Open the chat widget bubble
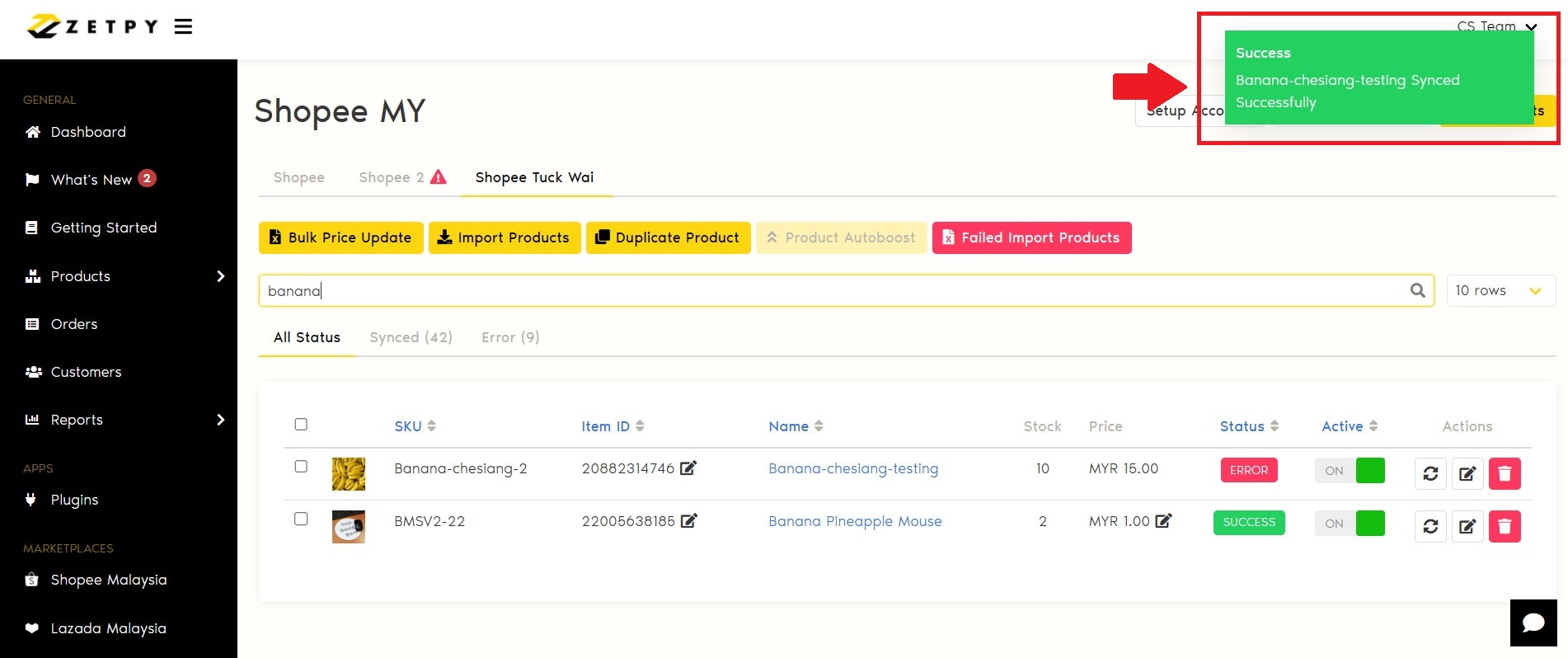1568x658 pixels. coord(1533,623)
